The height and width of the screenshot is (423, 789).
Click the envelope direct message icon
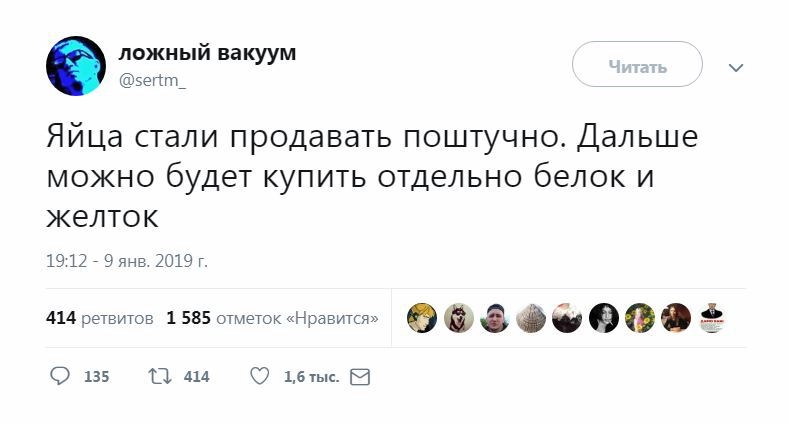[360, 377]
